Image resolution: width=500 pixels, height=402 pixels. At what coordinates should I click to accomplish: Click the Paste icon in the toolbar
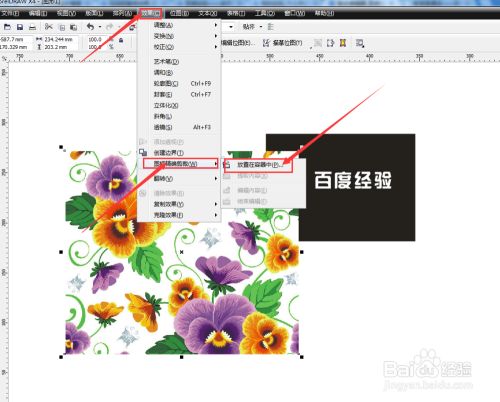[x=73, y=27]
